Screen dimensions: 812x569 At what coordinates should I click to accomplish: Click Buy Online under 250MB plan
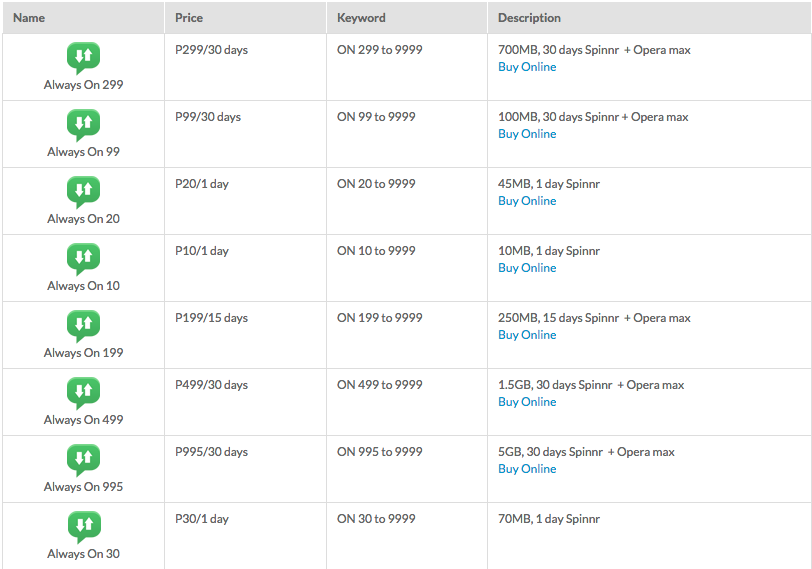[x=527, y=335]
